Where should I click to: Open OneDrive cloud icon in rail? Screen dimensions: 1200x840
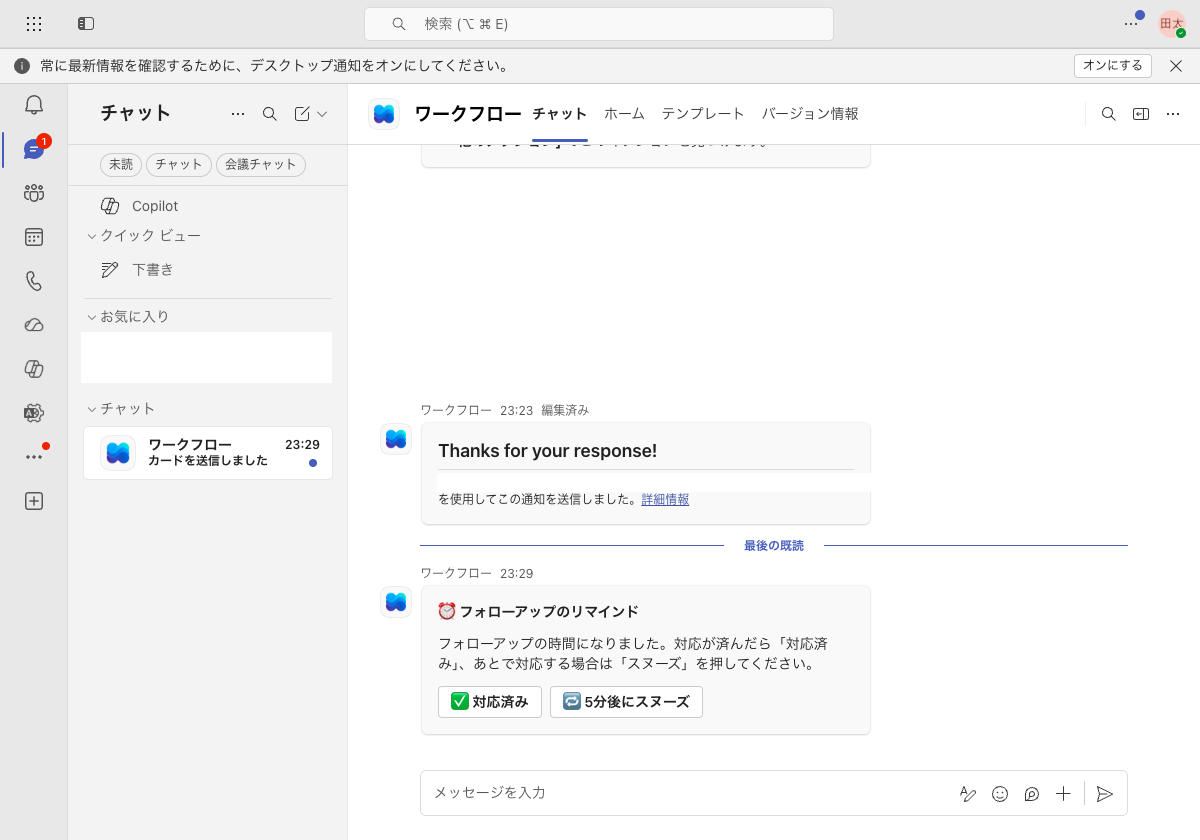[34, 325]
